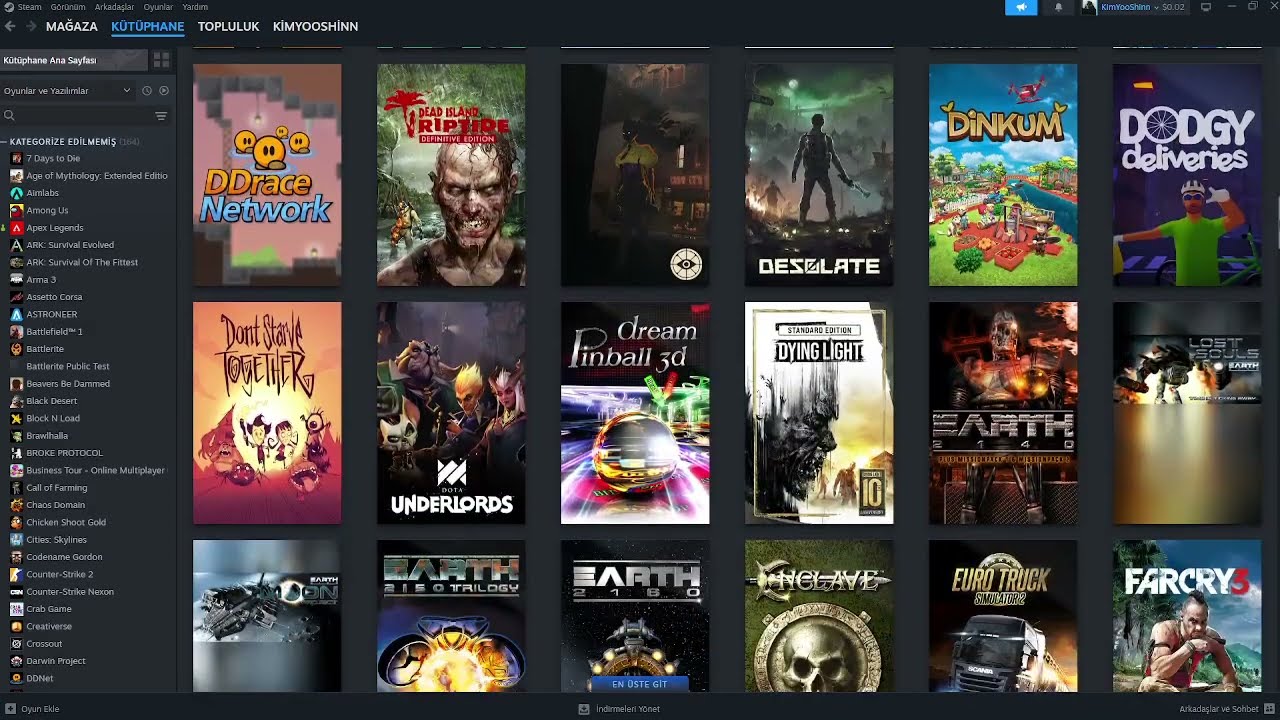The height and width of the screenshot is (720, 1280).
Task: Switch to the TOPLULUK tab
Action: (228, 26)
